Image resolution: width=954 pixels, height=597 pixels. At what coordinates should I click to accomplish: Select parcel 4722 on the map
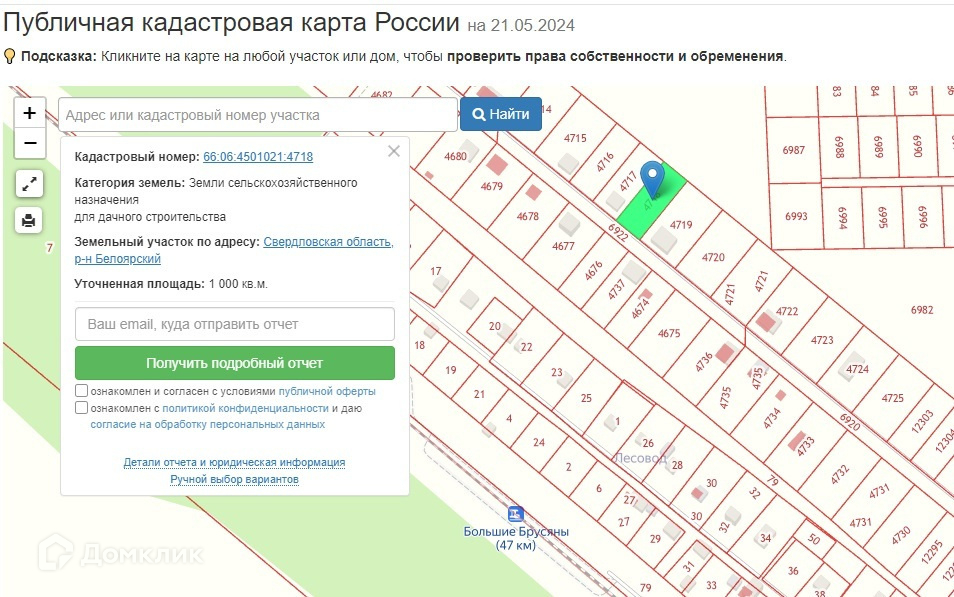coord(787,311)
